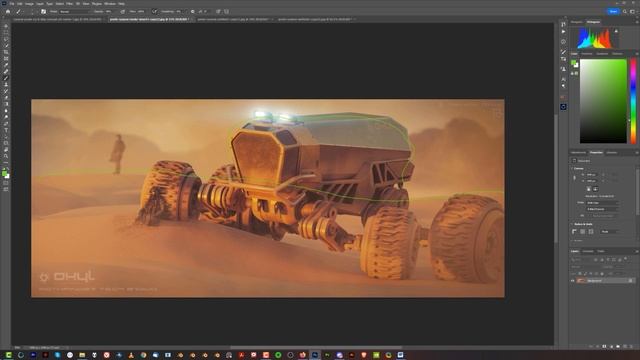
Task: Click the Background layer thumbnail
Action: (581, 280)
